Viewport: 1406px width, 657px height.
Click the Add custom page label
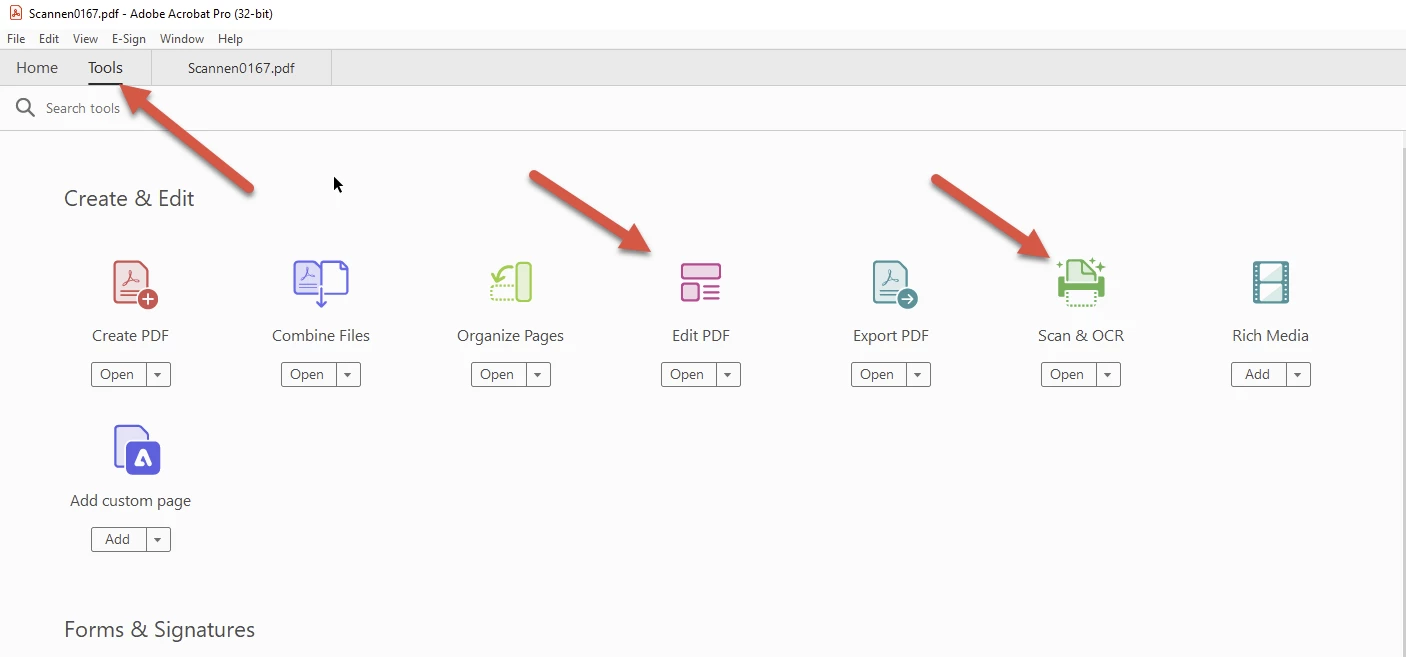[x=131, y=501]
